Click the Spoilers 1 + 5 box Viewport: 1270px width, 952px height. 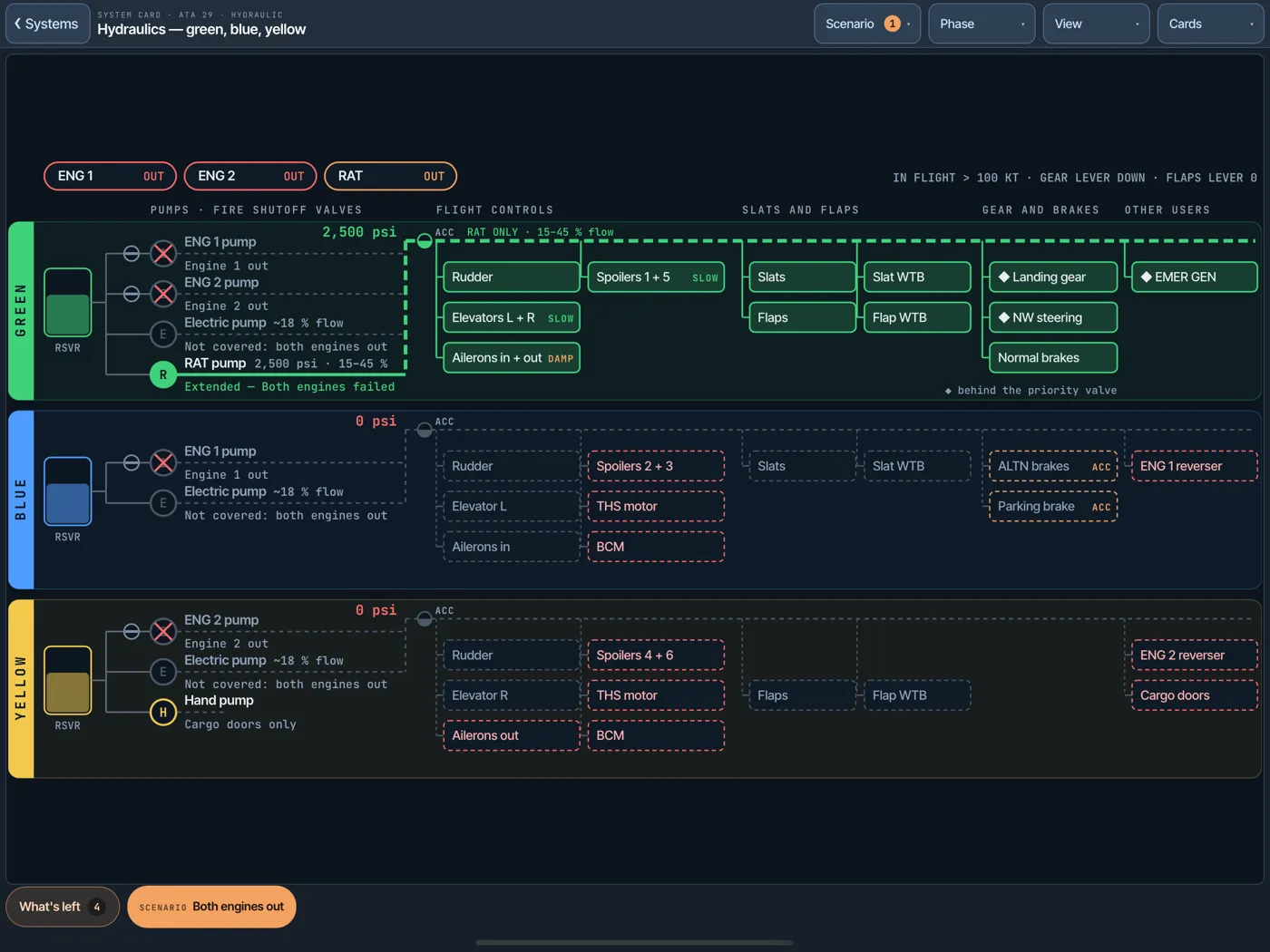pos(656,277)
